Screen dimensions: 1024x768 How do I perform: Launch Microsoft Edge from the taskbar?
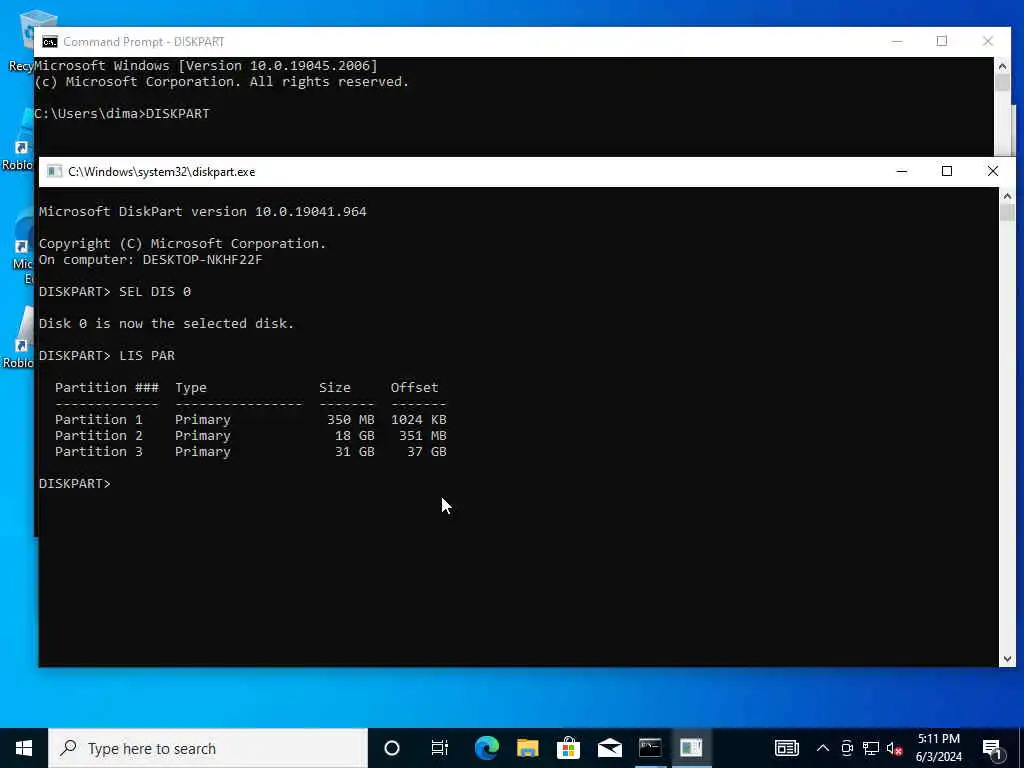pos(487,748)
